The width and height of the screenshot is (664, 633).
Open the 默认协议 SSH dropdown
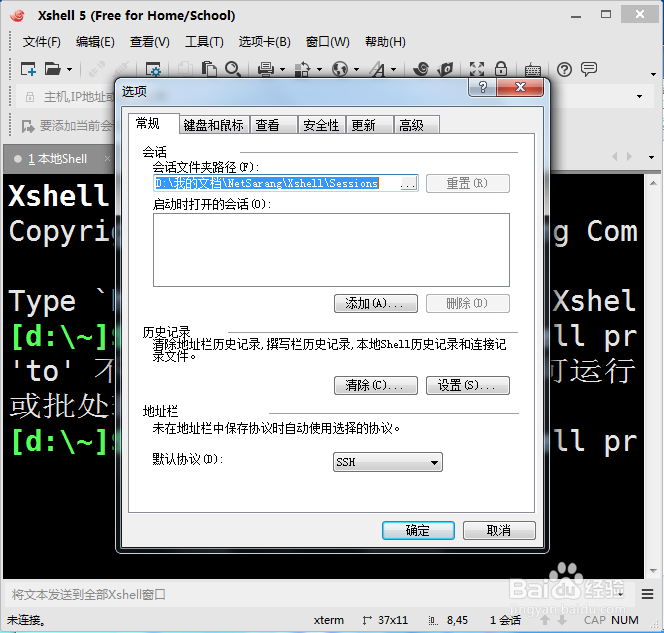387,462
